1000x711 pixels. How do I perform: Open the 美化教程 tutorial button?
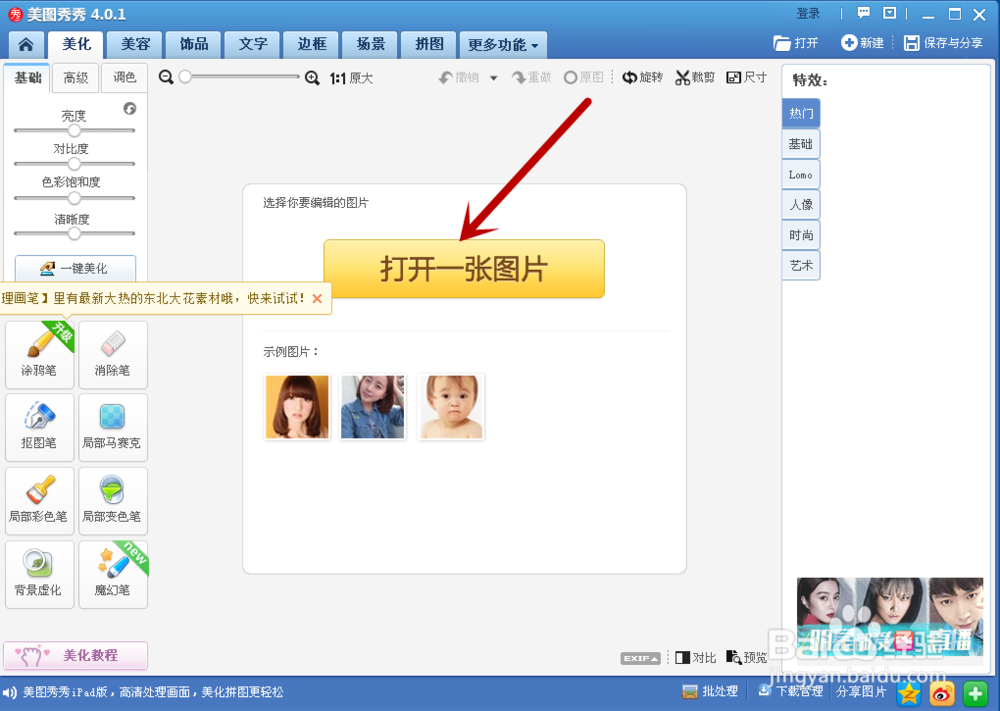pos(75,655)
